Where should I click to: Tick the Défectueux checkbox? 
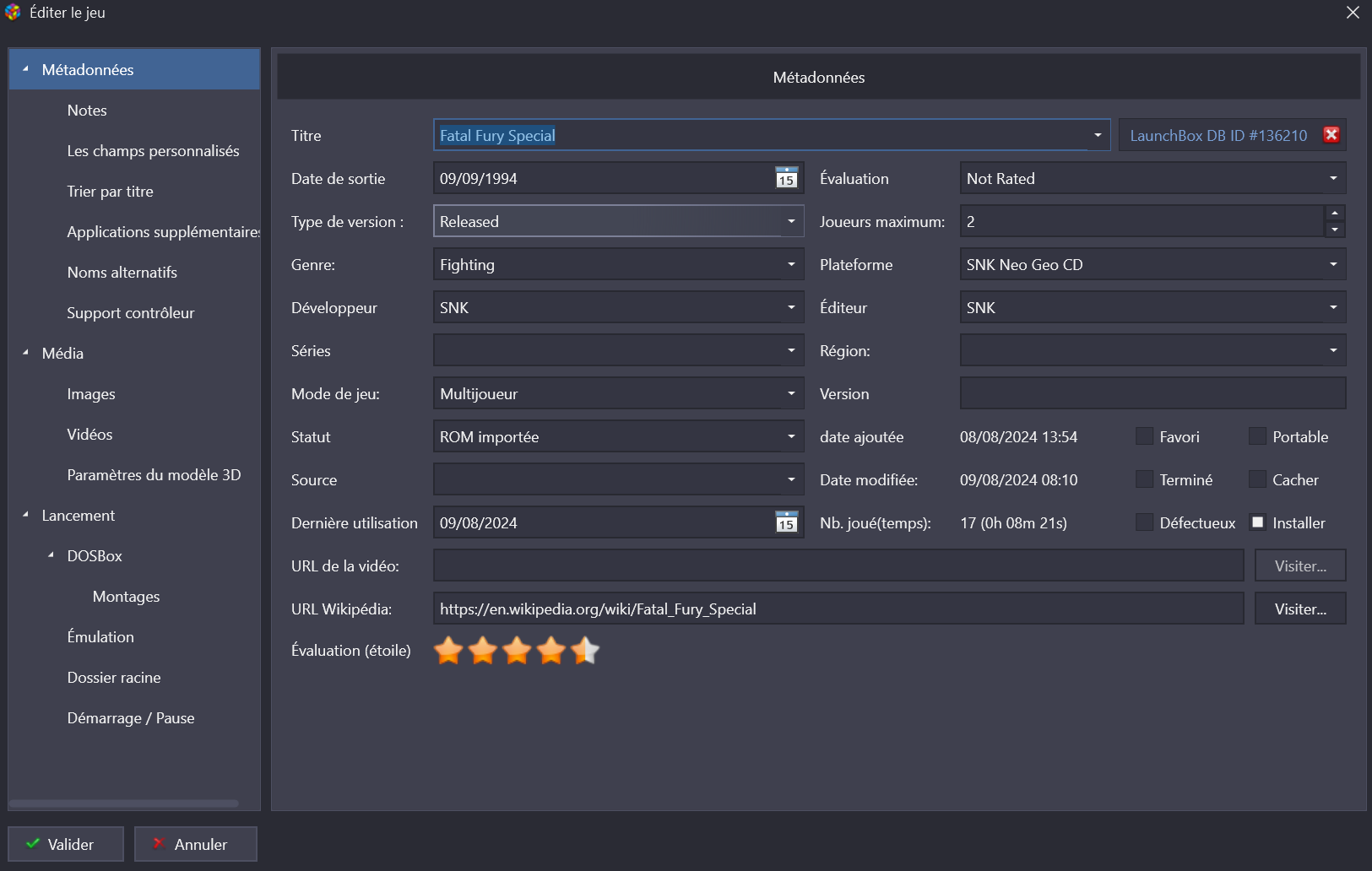pyautogui.click(x=1144, y=522)
